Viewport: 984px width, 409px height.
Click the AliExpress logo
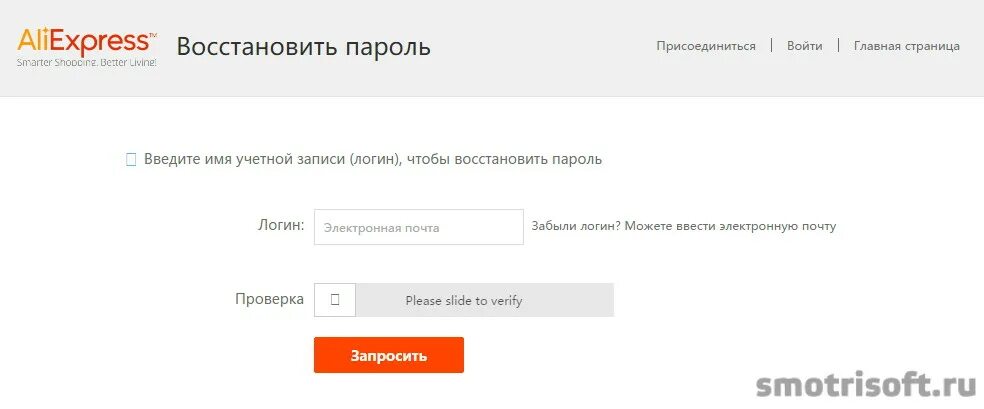click(87, 46)
